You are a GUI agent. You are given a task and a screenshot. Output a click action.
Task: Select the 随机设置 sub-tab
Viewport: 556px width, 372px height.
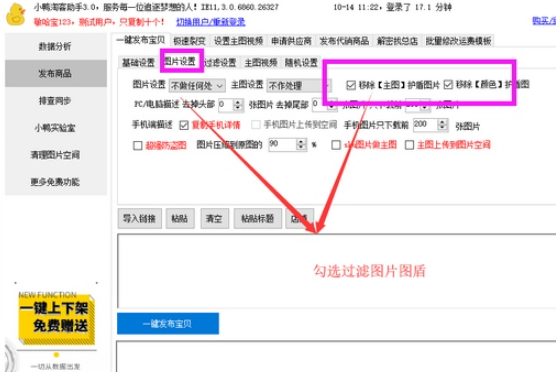(x=301, y=63)
